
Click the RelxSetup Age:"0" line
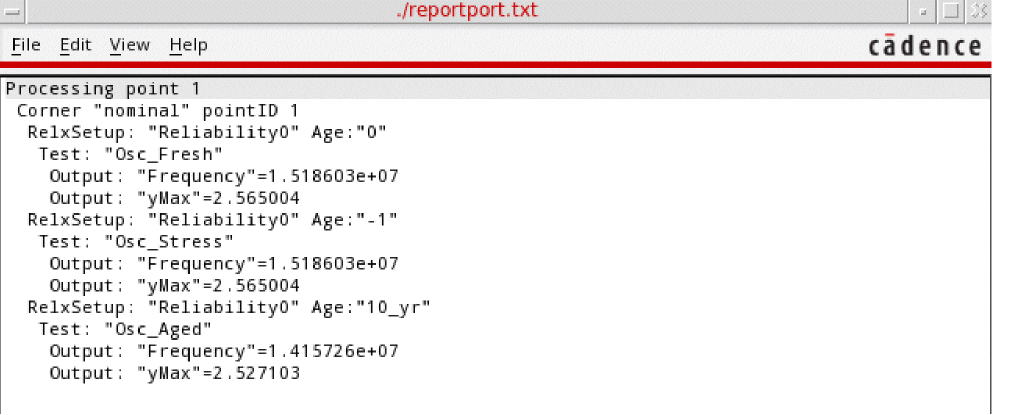207,132
